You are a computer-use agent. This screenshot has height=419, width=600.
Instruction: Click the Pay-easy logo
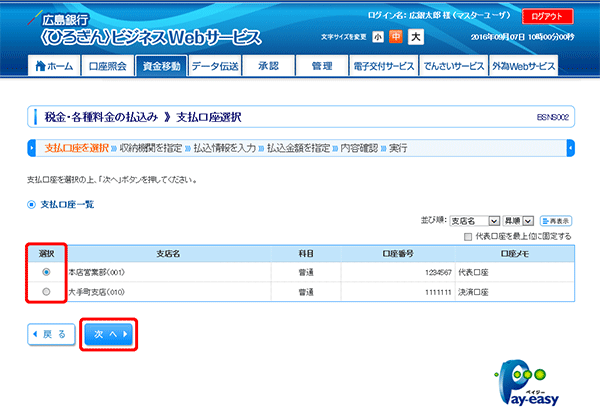pyautogui.click(x=527, y=383)
